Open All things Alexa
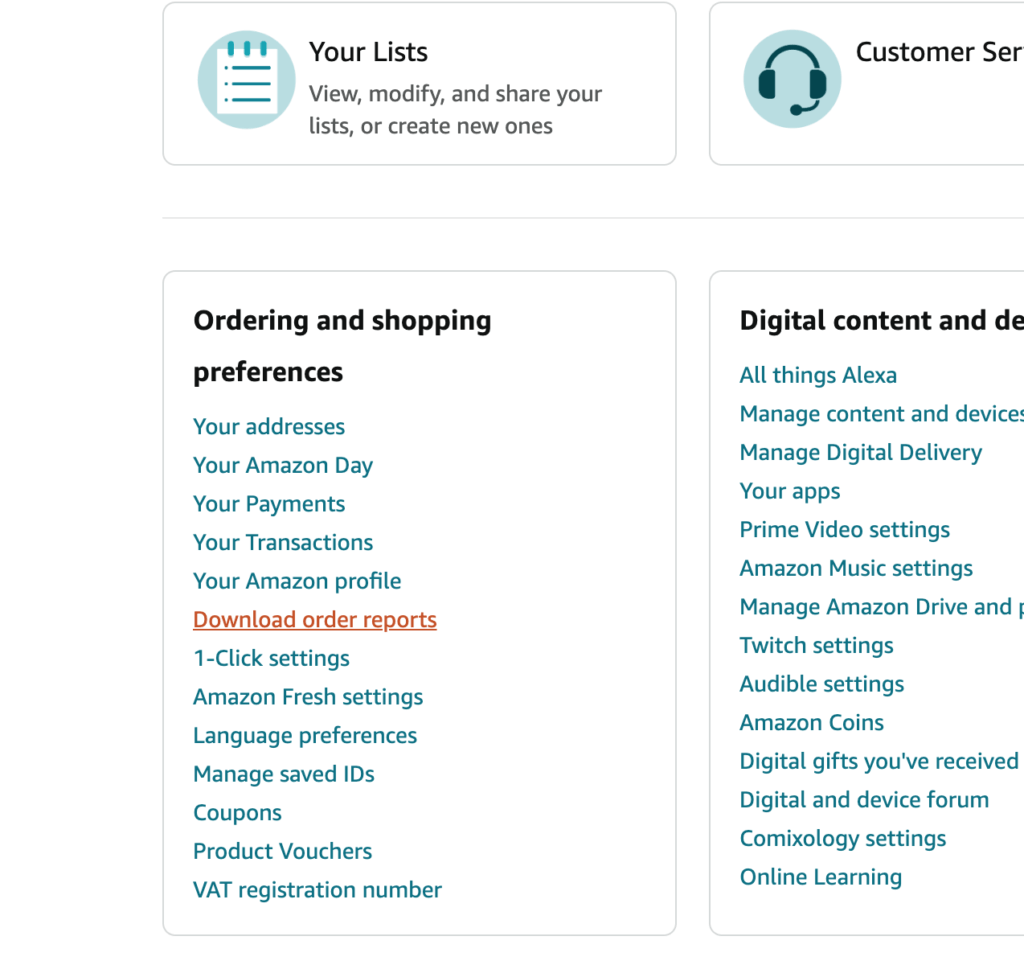This screenshot has height=965, width=1024. 818,375
